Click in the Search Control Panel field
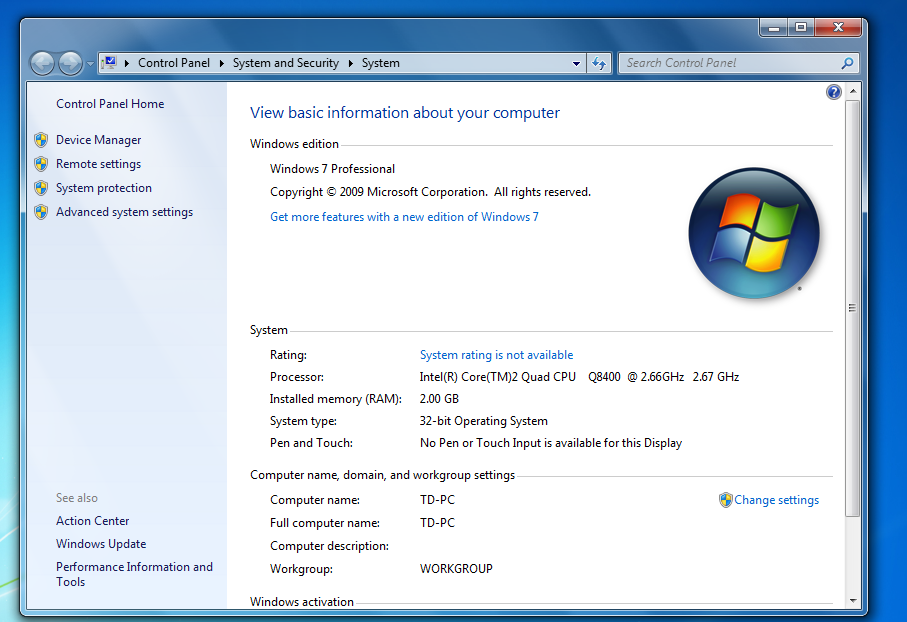This screenshot has height=622, width=907. [728, 63]
